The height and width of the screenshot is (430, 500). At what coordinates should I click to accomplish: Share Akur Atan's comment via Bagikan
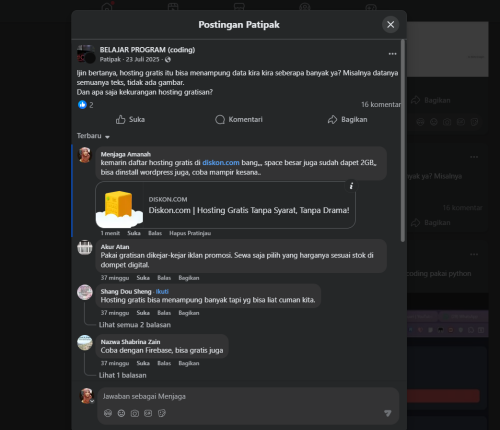tap(189, 278)
